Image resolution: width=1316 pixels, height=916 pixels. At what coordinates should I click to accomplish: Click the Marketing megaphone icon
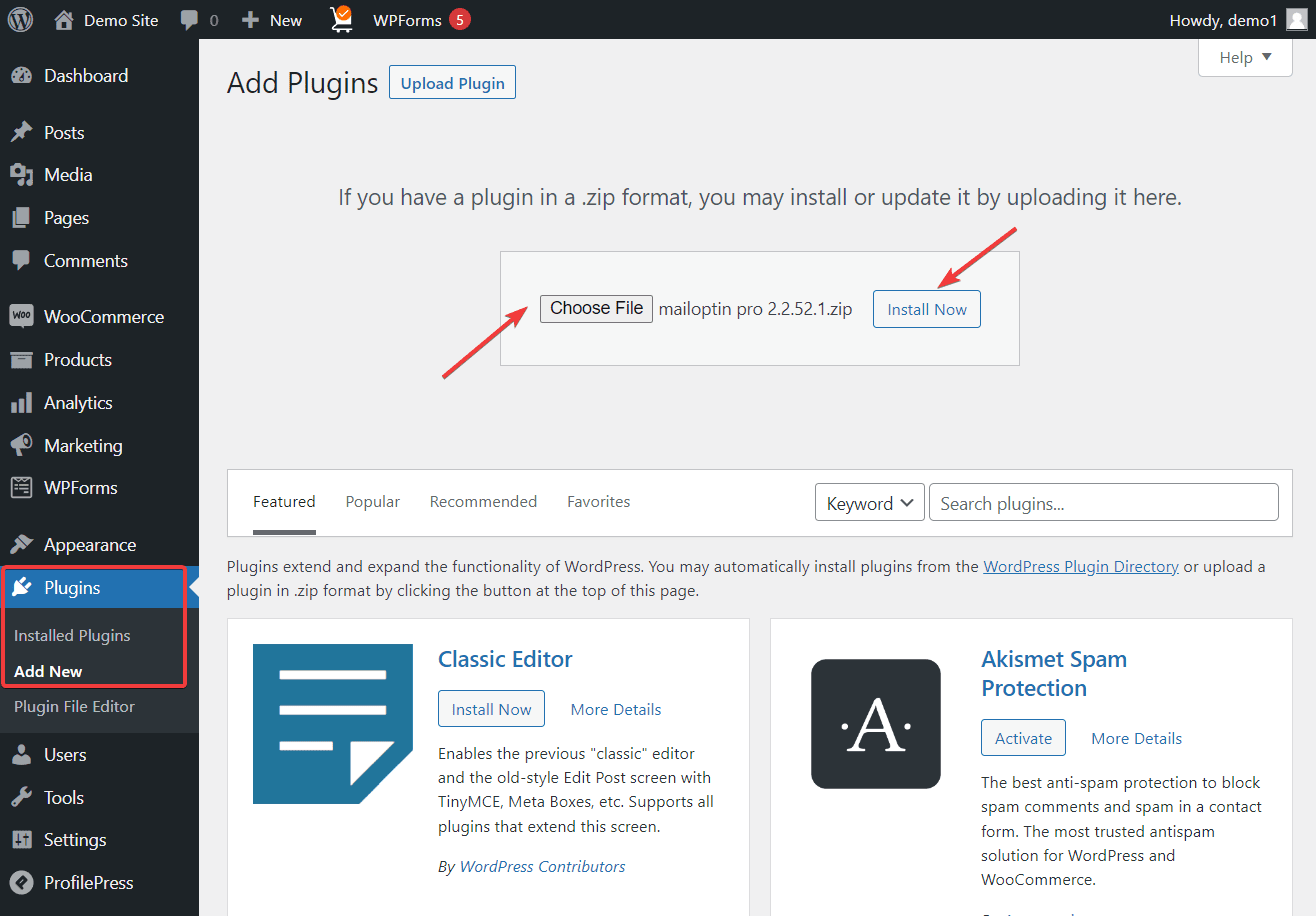[x=21, y=445]
